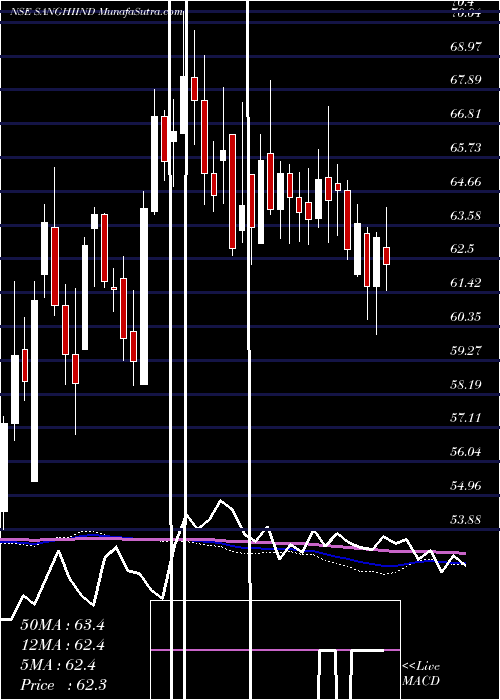The height and width of the screenshot is (700, 500).
Task: Click the 54.96 price axis label
Action: tap(466, 486)
